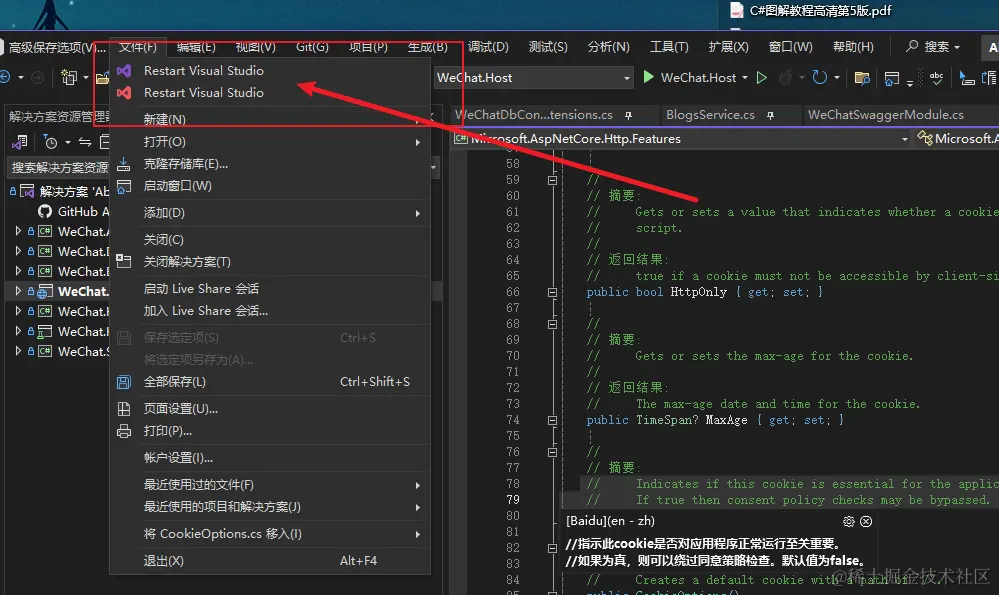Click the Page Setup icon

(x=124, y=409)
